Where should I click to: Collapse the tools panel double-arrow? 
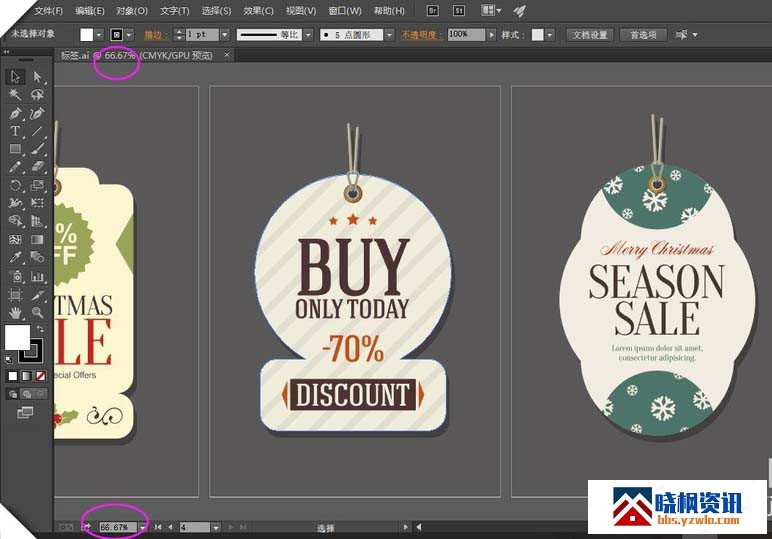(x=6, y=52)
